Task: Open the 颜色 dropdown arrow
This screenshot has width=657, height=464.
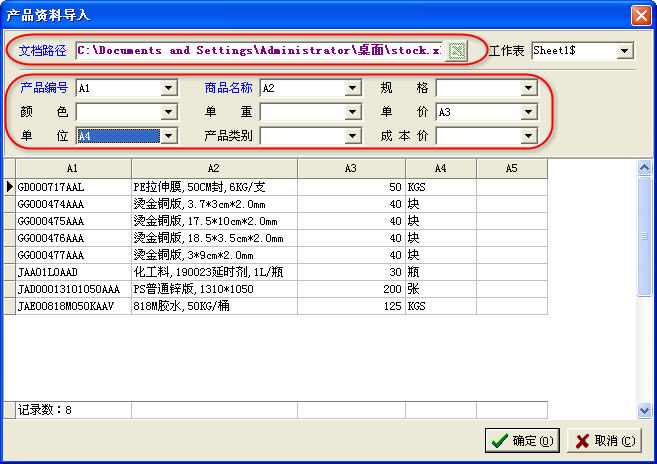Action: 168,112
